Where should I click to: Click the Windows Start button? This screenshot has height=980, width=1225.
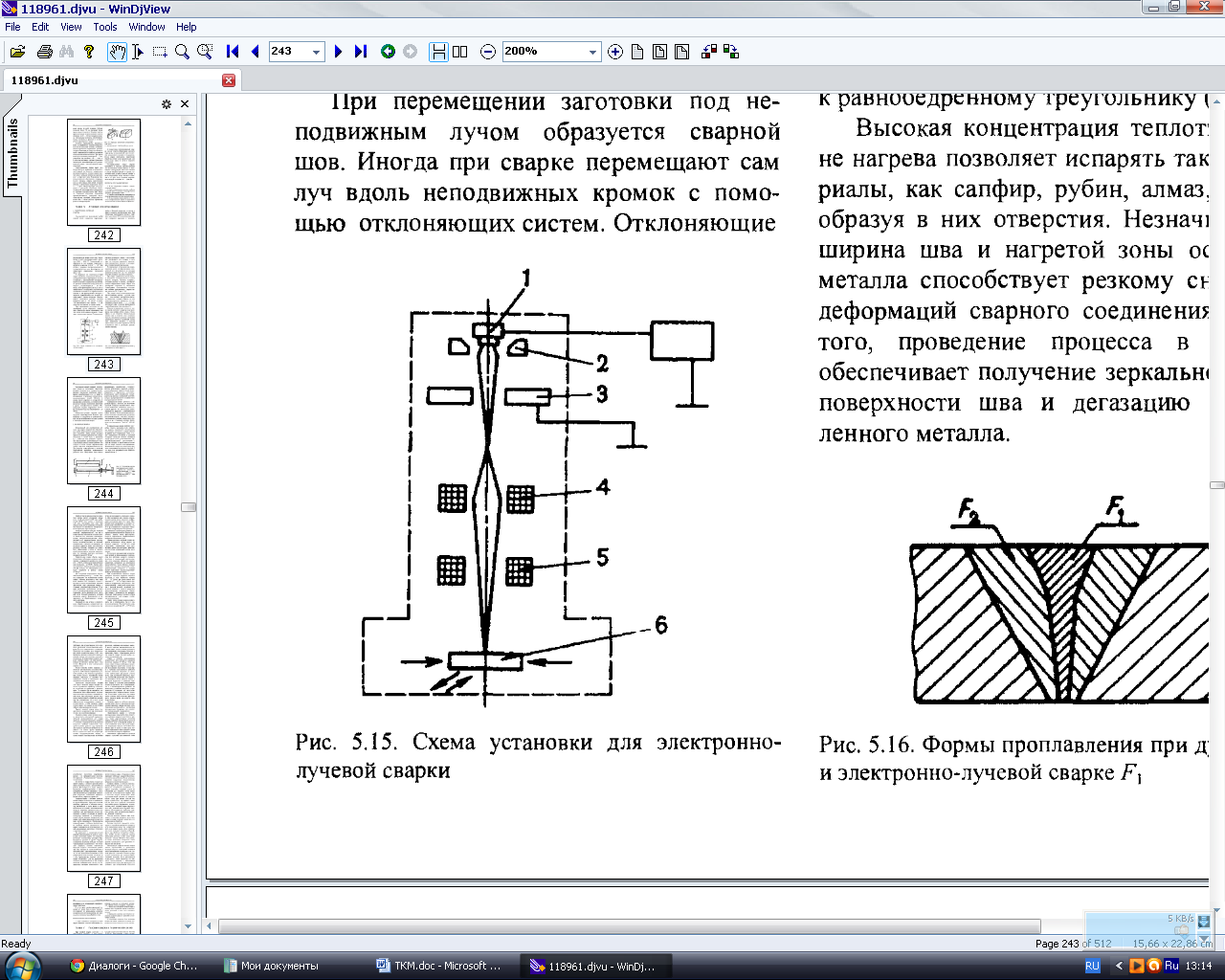(21, 966)
